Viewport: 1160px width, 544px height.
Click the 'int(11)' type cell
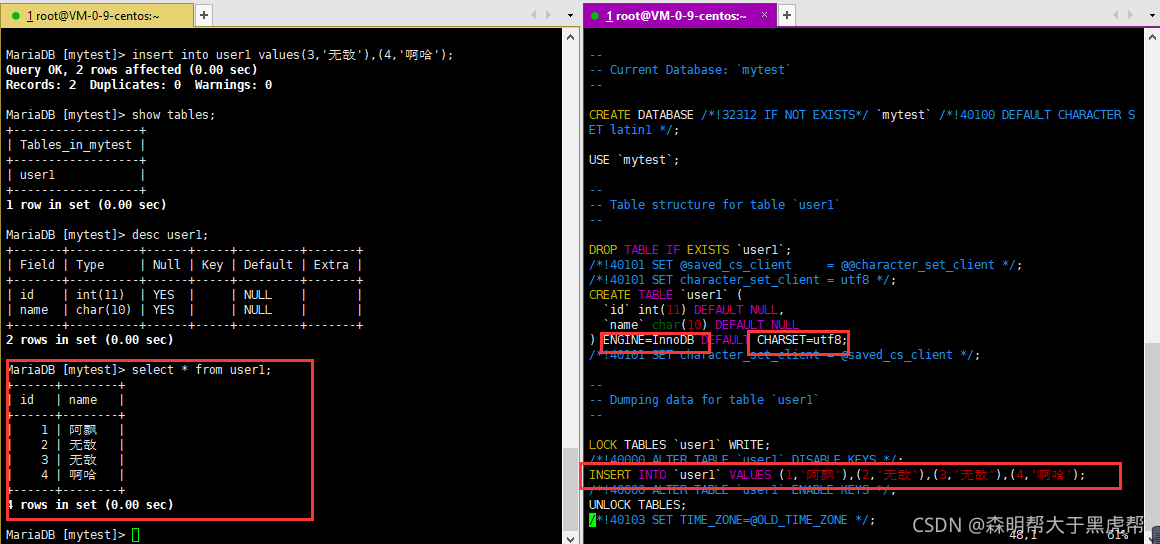coord(100,295)
